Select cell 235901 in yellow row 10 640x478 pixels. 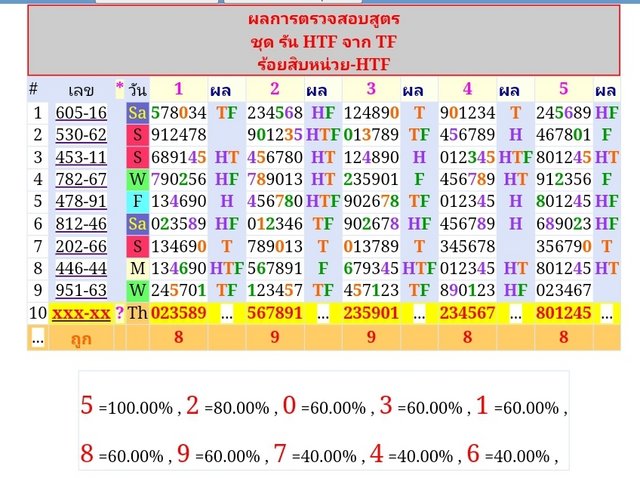(371, 313)
